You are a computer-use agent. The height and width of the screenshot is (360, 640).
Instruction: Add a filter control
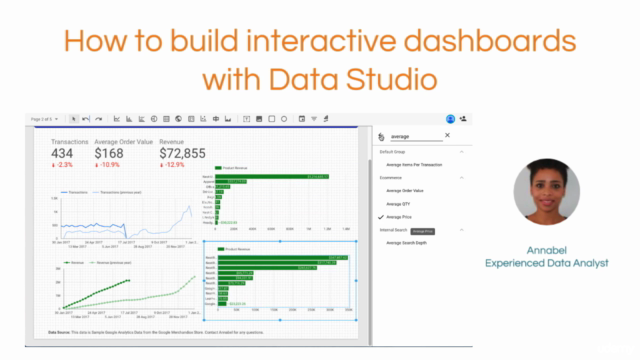(x=314, y=119)
